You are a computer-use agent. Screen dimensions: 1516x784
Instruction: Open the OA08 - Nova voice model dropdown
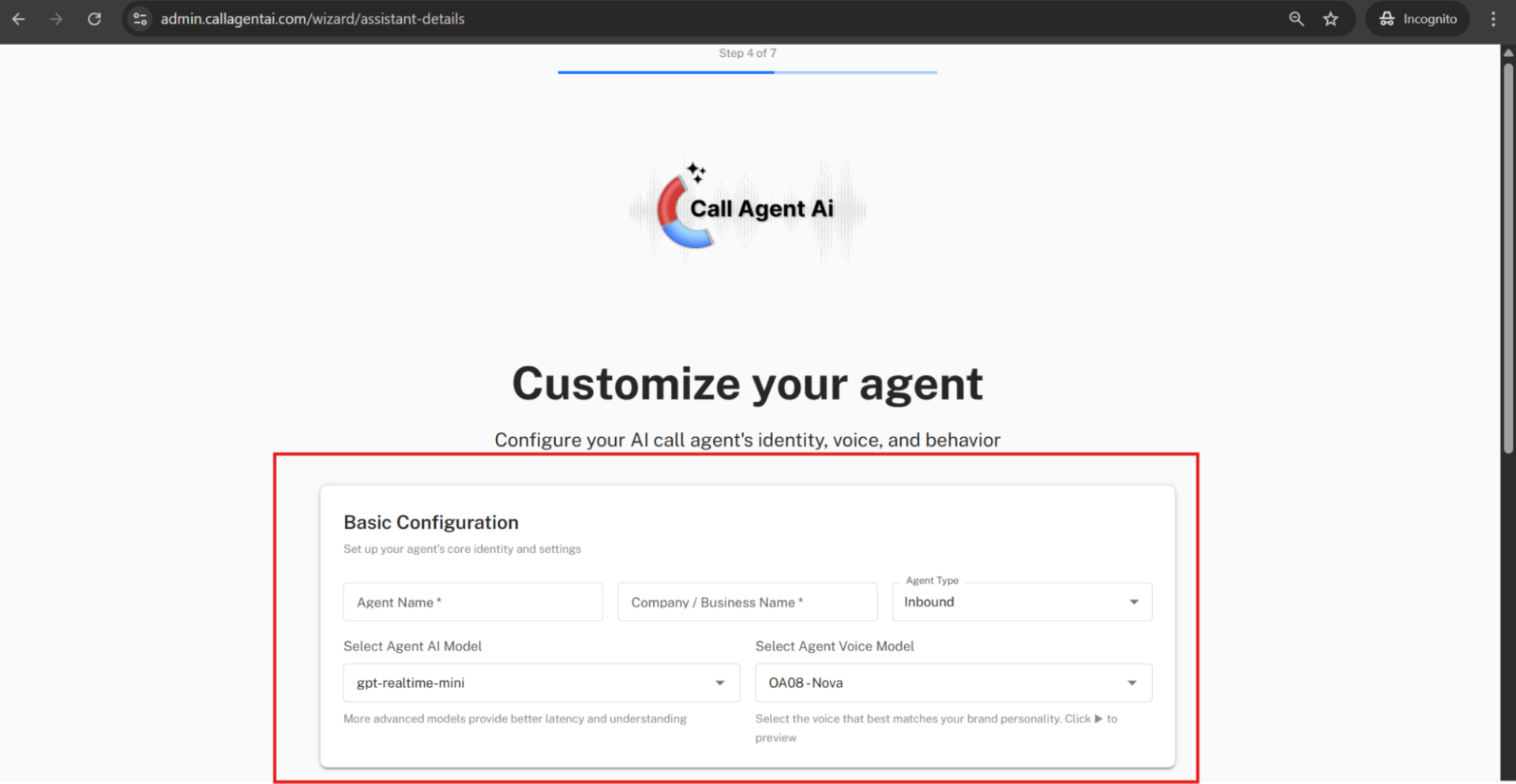(953, 683)
